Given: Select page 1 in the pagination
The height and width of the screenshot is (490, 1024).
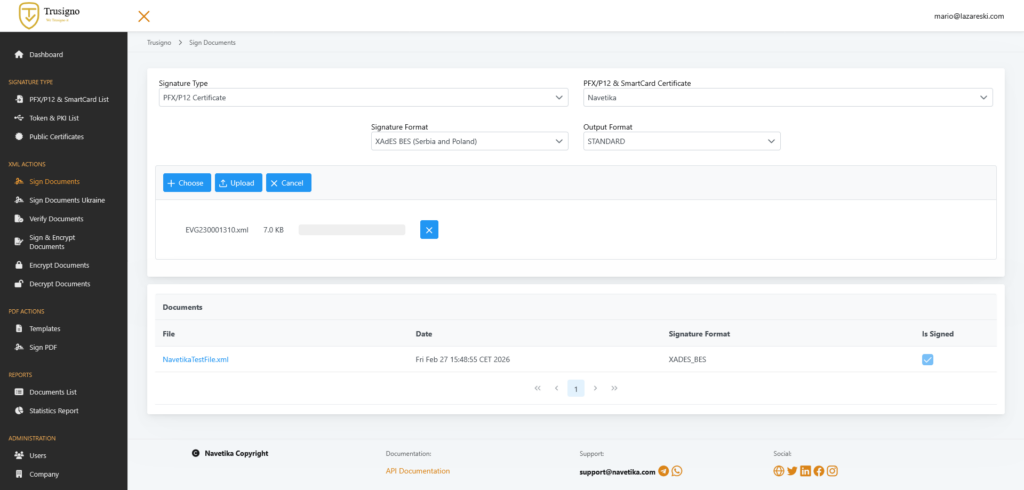Looking at the screenshot, I should [575, 388].
